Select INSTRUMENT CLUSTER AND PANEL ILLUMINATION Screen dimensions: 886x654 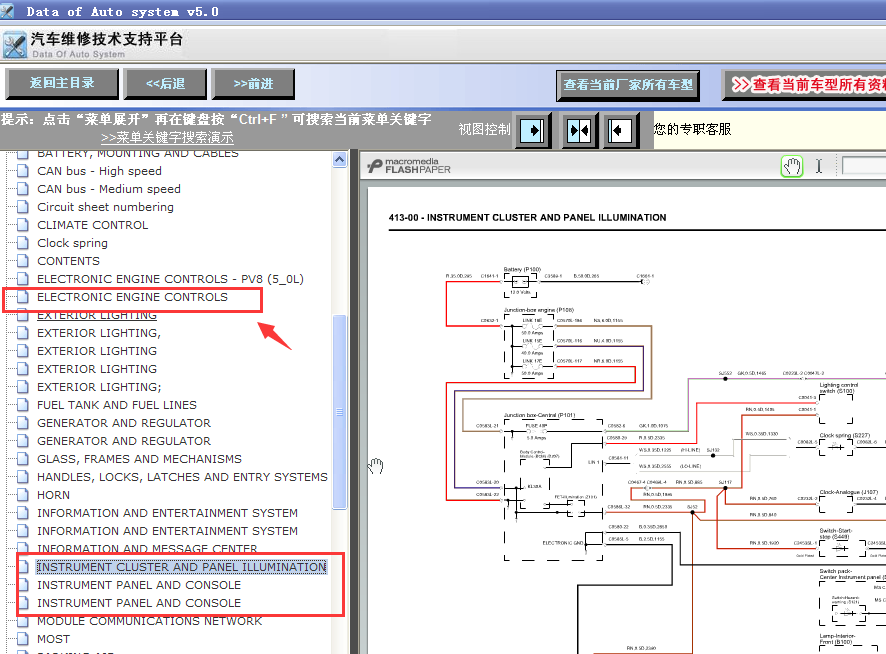click(x=182, y=567)
